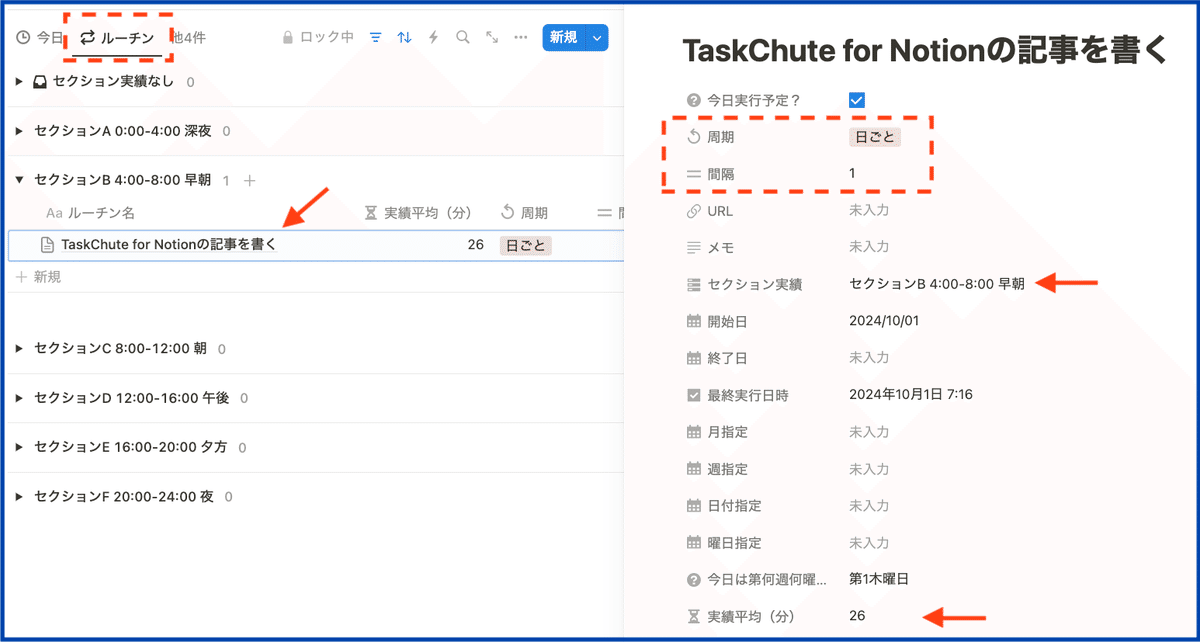
Task: Click the expand full-screen arrows icon
Action: 492,37
